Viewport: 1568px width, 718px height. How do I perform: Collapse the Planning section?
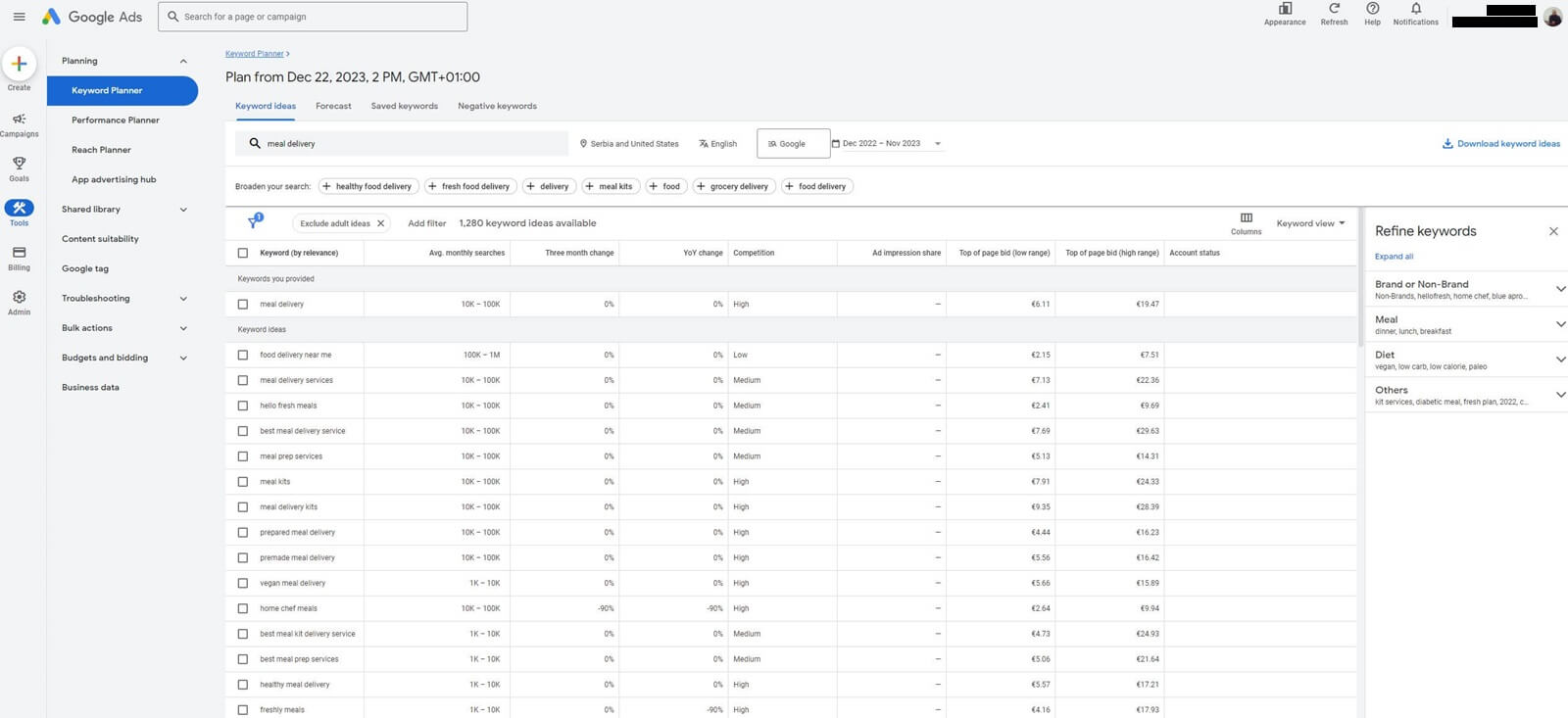tap(183, 61)
